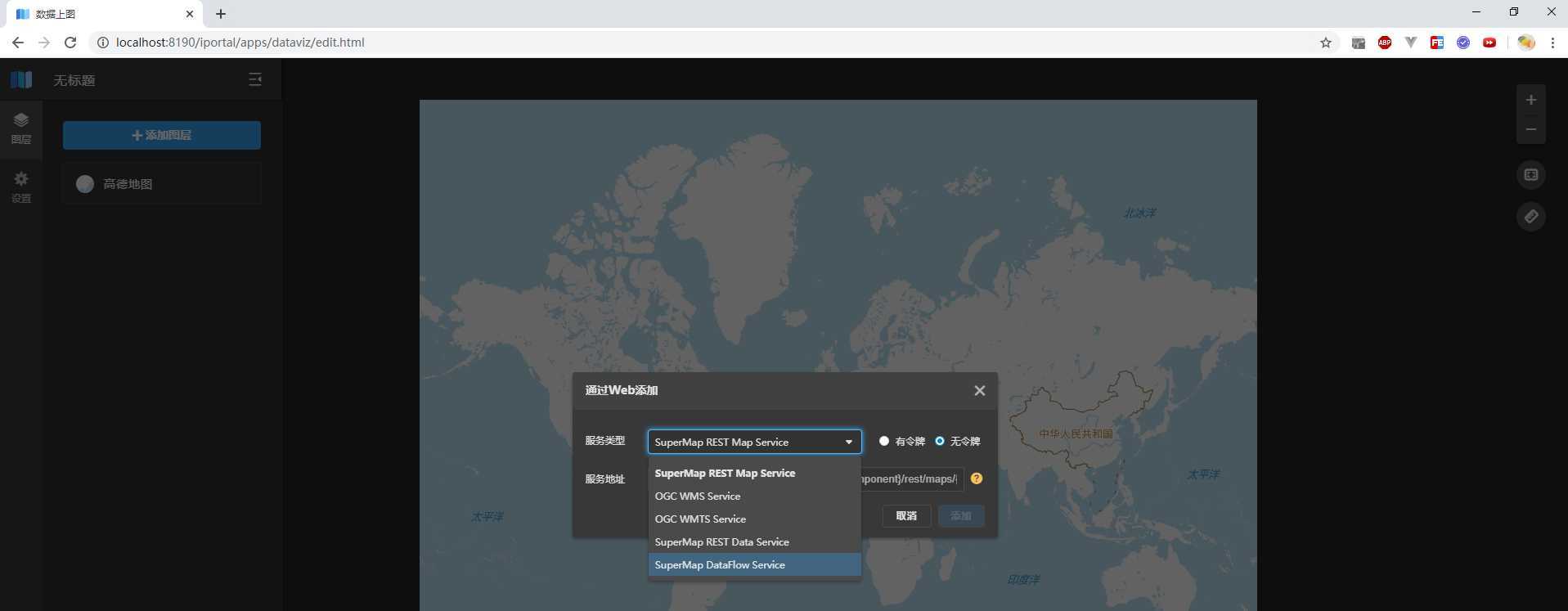Click the red YouTube-style extension icon
Viewport: 1568px width, 611px height.
(1489, 43)
